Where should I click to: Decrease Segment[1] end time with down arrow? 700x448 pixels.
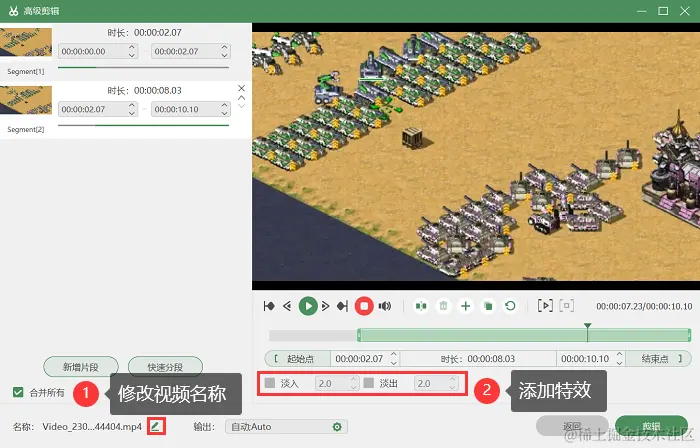click(x=225, y=55)
